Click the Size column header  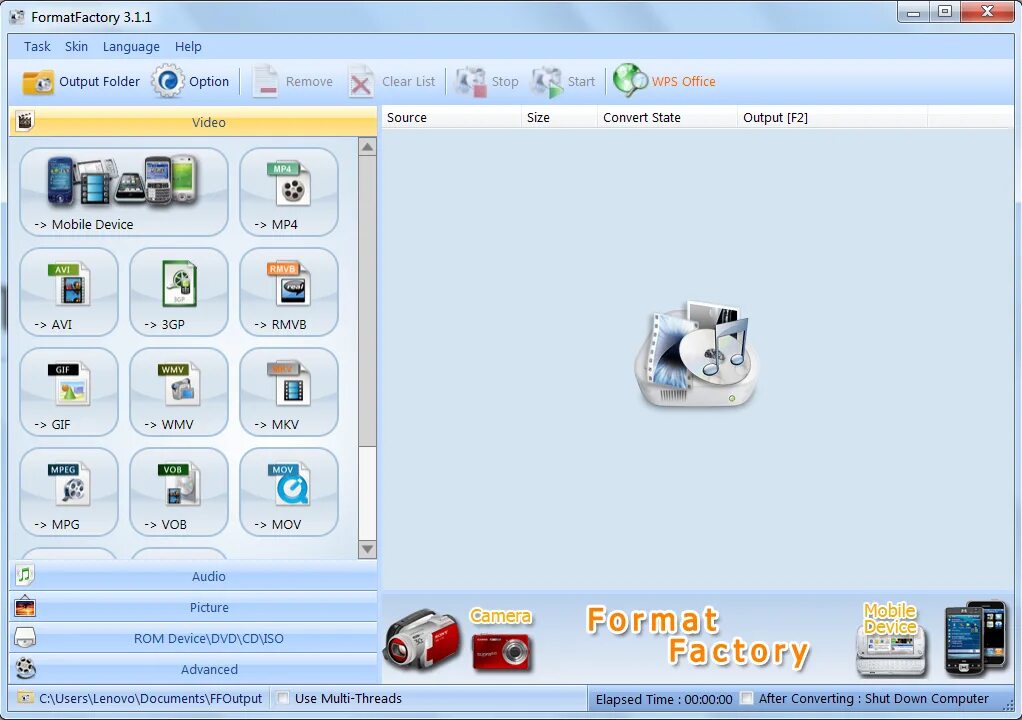click(559, 117)
